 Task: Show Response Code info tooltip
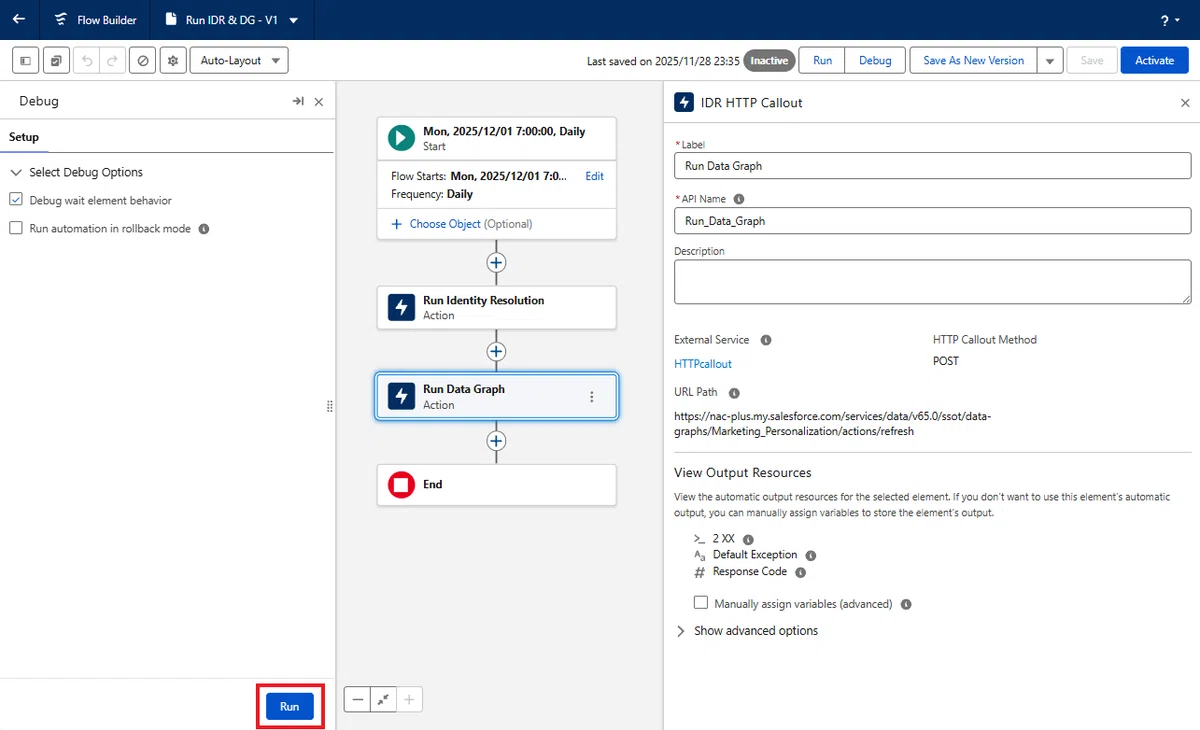pos(800,573)
